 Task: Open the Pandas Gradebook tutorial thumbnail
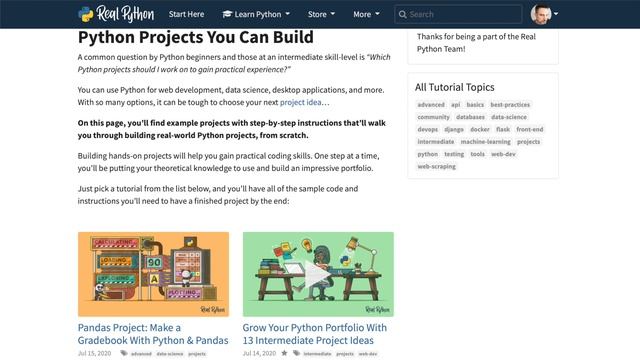(x=153, y=274)
